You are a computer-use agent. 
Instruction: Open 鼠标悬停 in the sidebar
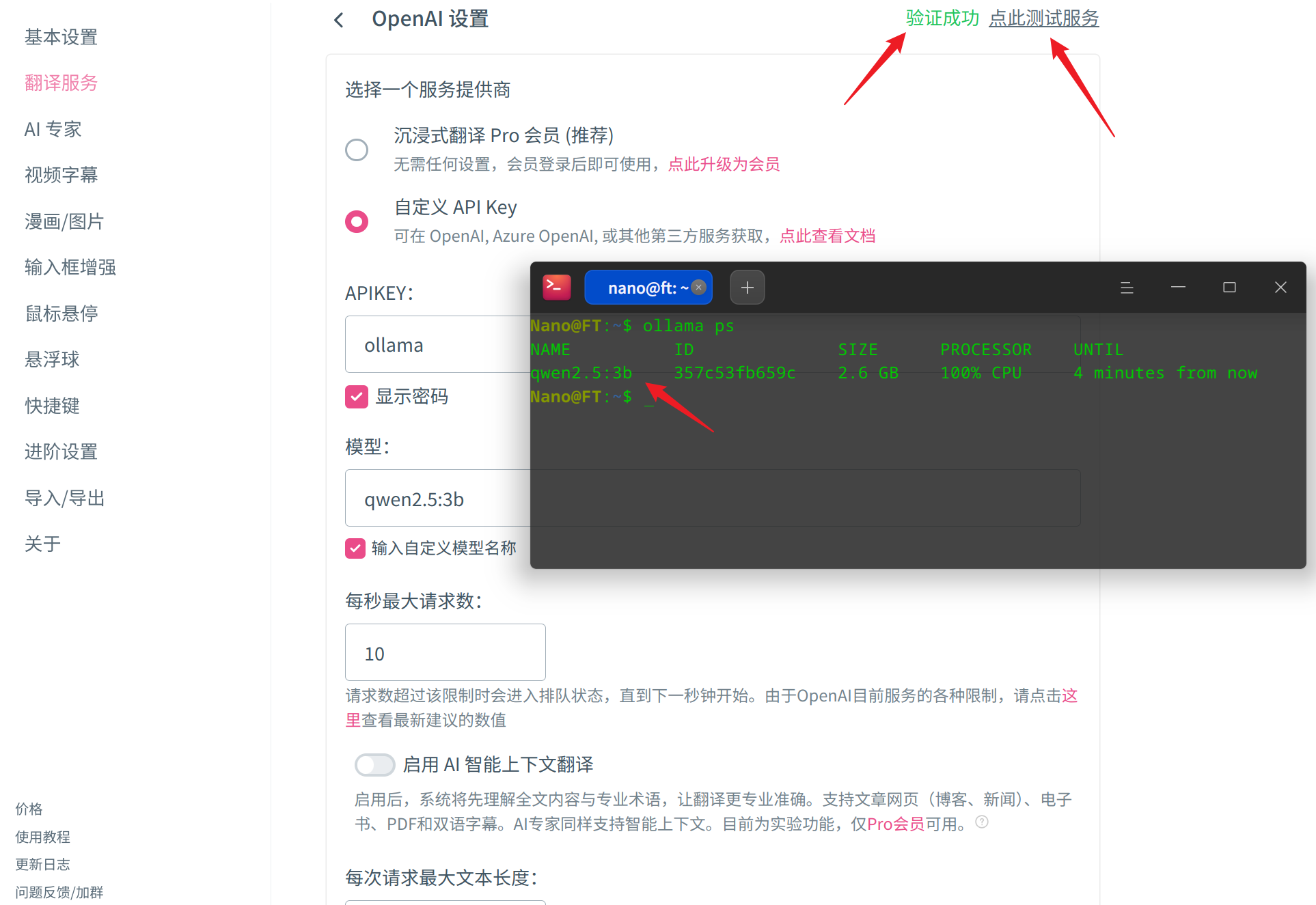point(61,314)
